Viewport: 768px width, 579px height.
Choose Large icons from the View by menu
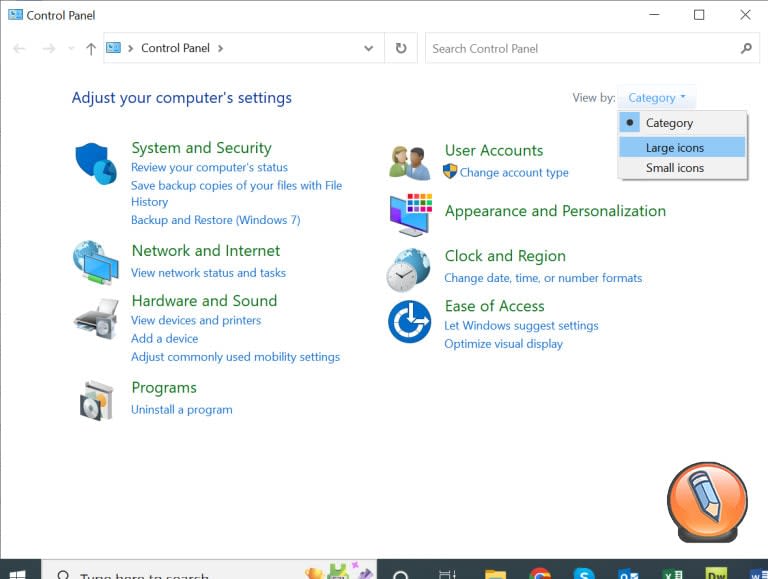coord(683,147)
